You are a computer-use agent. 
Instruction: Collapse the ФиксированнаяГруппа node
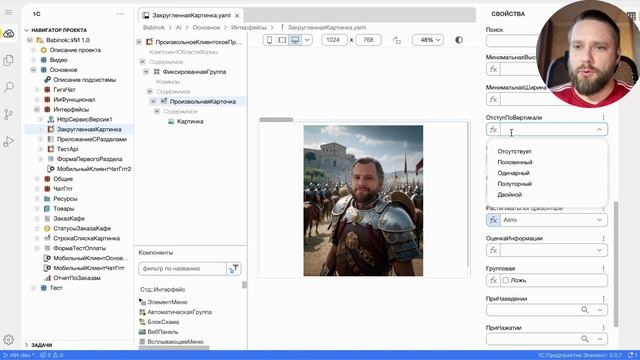coord(146,72)
